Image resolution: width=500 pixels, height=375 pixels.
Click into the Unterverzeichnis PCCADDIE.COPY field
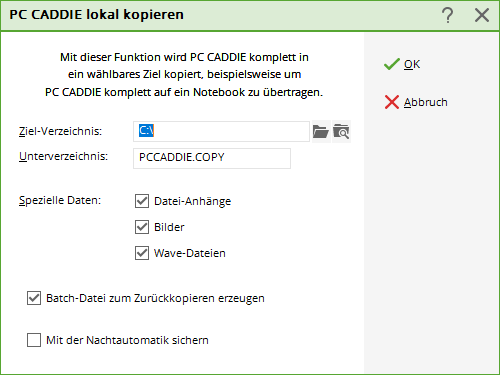tap(212, 158)
